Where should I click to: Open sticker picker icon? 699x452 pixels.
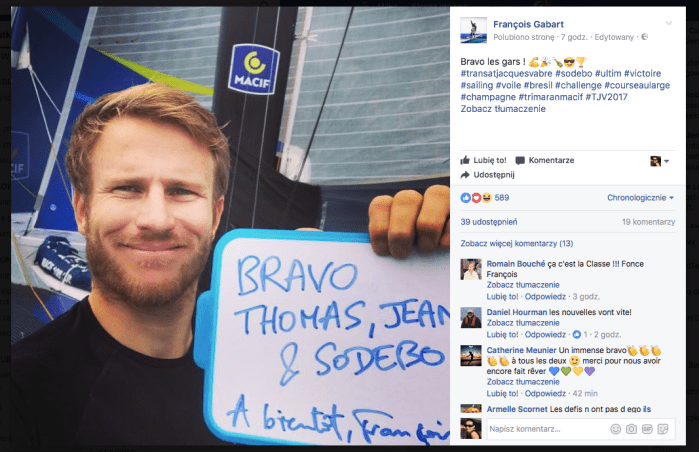(663, 429)
